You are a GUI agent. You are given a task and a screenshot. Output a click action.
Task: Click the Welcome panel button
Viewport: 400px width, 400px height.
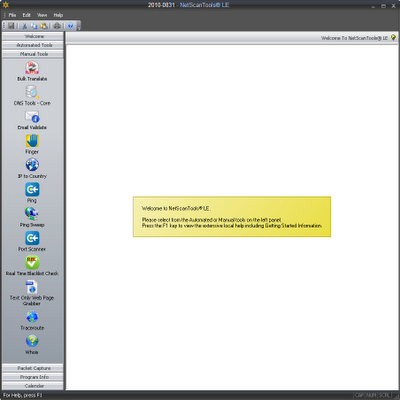pyautogui.click(x=33, y=36)
